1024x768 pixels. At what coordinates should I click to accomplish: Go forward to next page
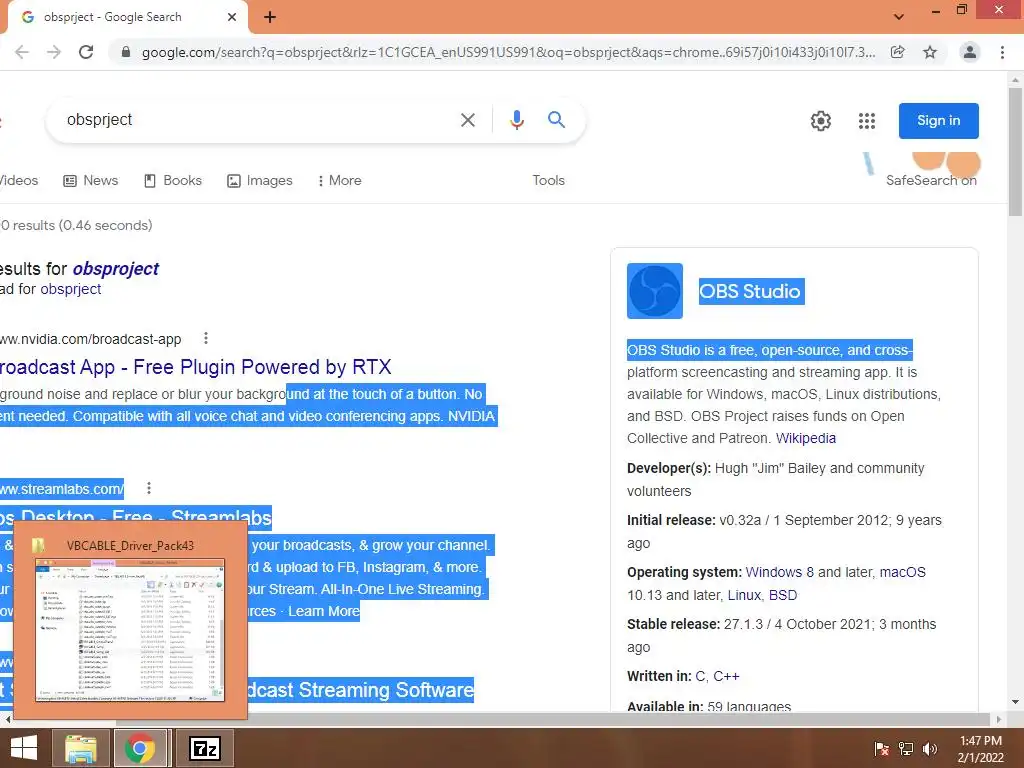(54, 52)
